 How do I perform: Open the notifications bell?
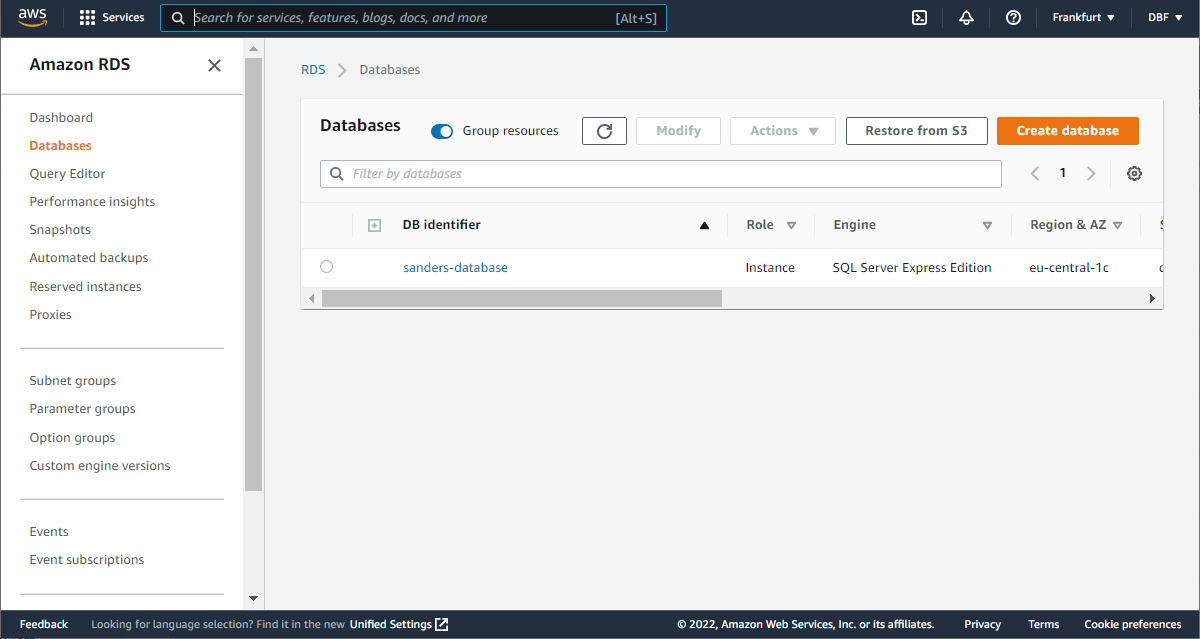click(x=966, y=17)
